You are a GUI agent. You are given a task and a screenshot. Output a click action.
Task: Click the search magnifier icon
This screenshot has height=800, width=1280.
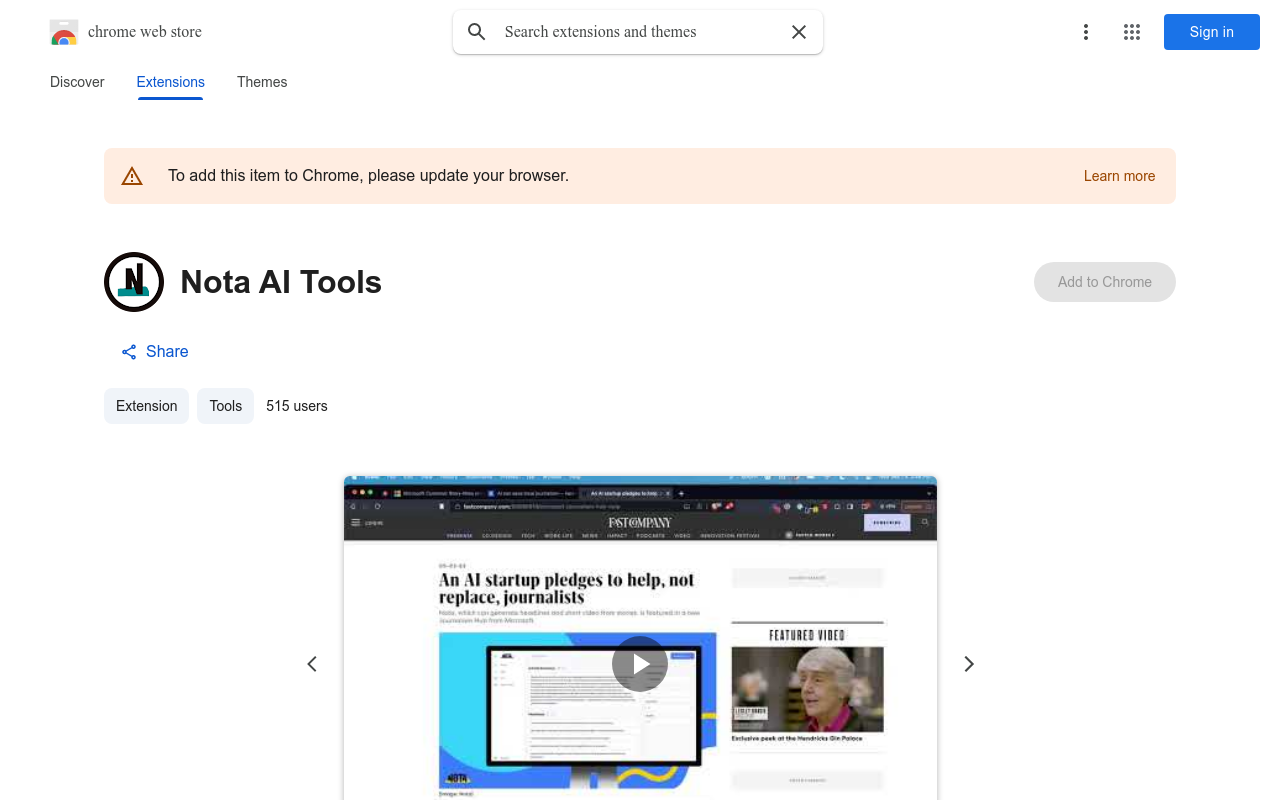click(477, 32)
